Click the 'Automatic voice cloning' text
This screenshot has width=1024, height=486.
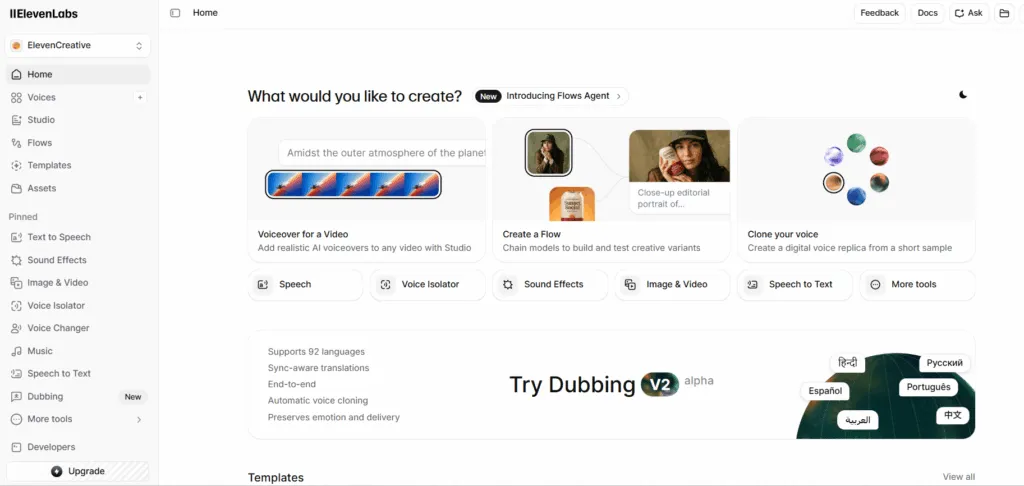coord(317,401)
